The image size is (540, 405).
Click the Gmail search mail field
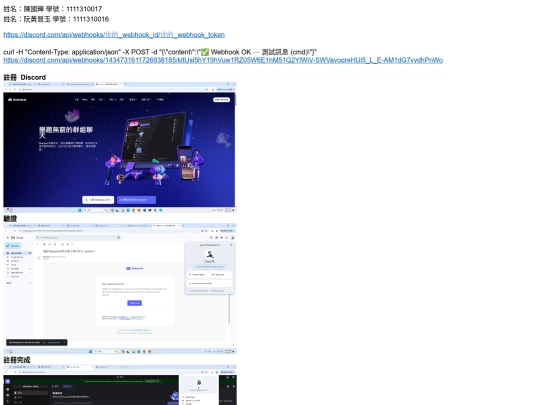pyautogui.click(x=79, y=238)
